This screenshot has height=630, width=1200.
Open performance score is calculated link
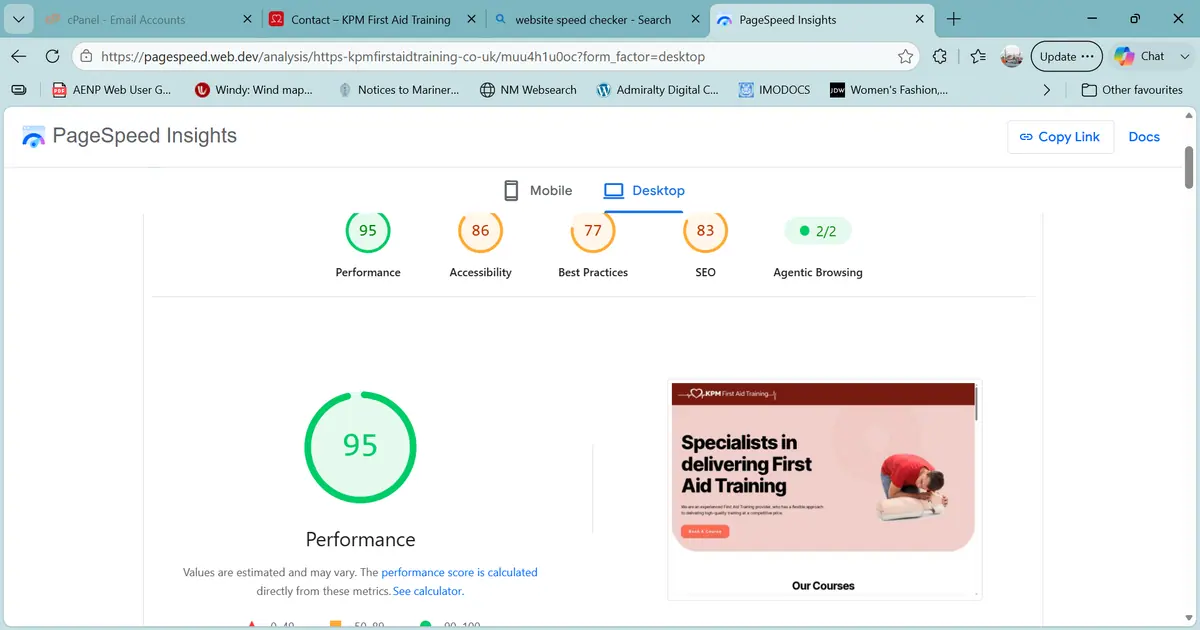tap(459, 573)
